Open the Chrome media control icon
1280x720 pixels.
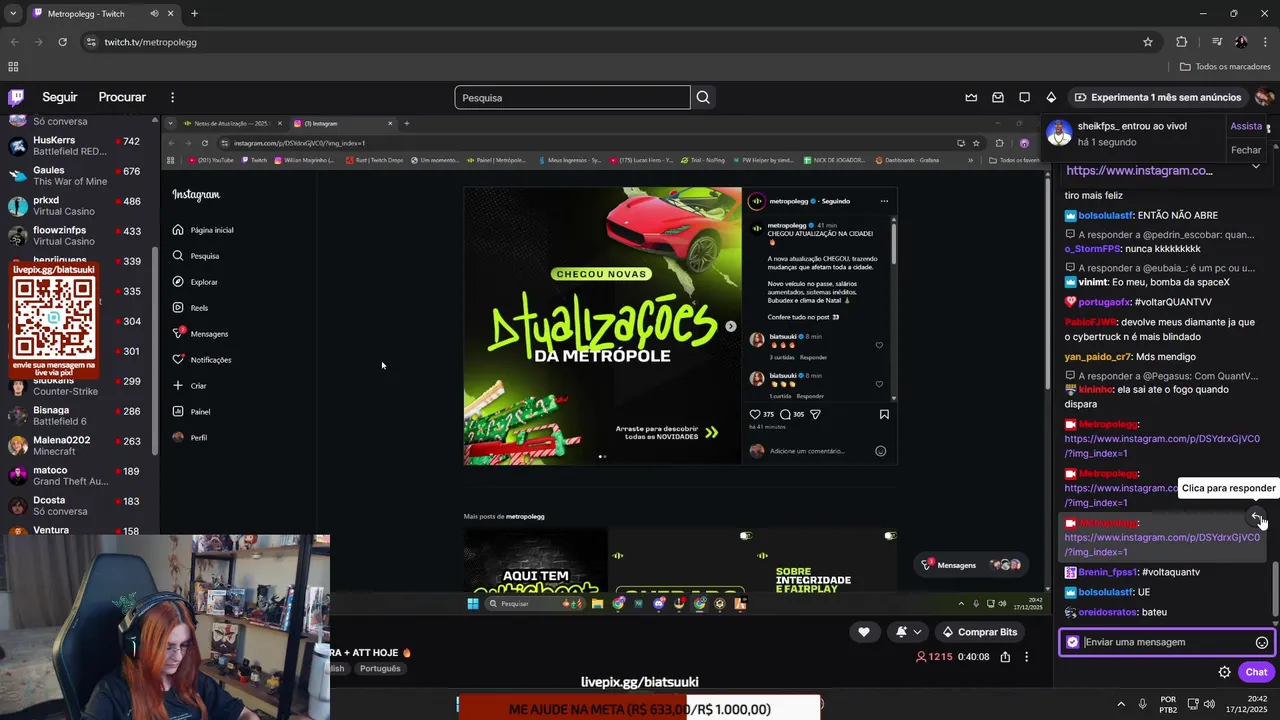pyautogui.click(x=1217, y=42)
